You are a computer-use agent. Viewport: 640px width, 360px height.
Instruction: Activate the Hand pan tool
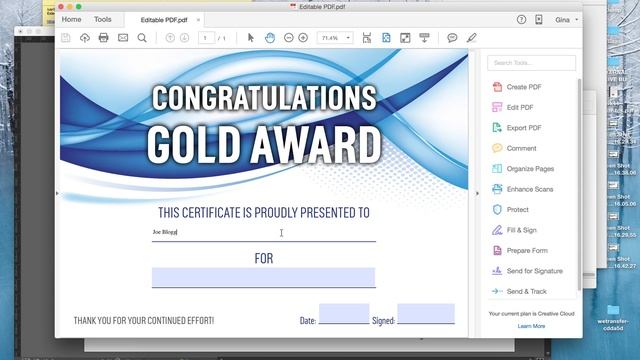point(270,38)
